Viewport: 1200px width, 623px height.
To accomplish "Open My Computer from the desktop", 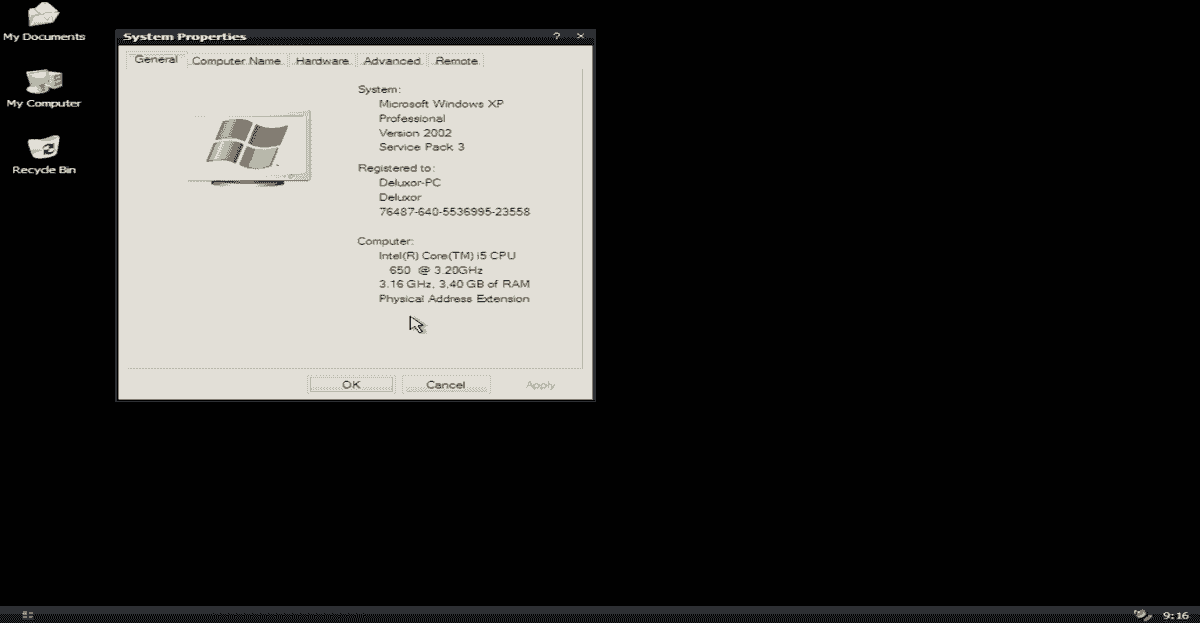I will 44,83.
